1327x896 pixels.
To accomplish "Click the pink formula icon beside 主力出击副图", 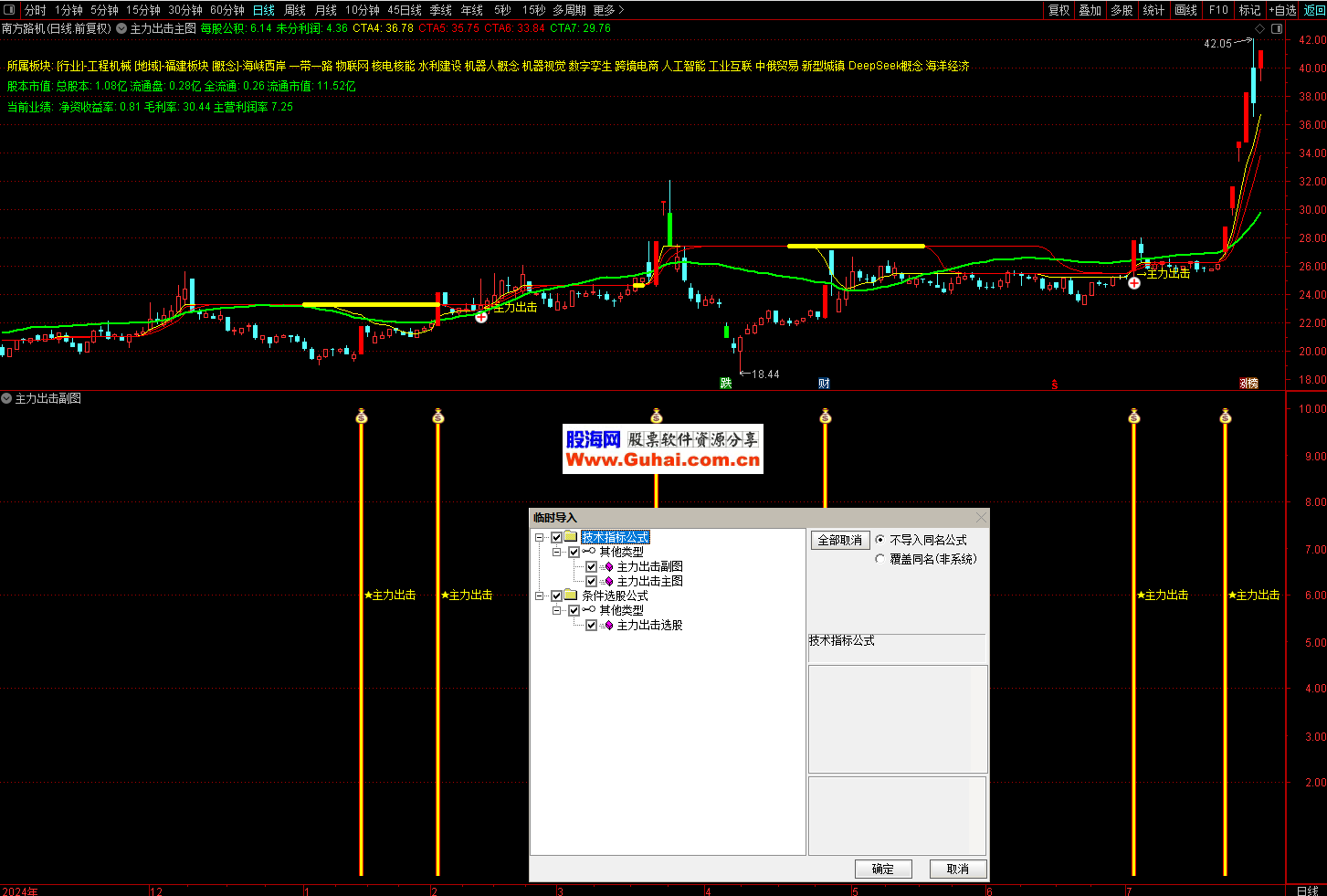I will click(608, 567).
